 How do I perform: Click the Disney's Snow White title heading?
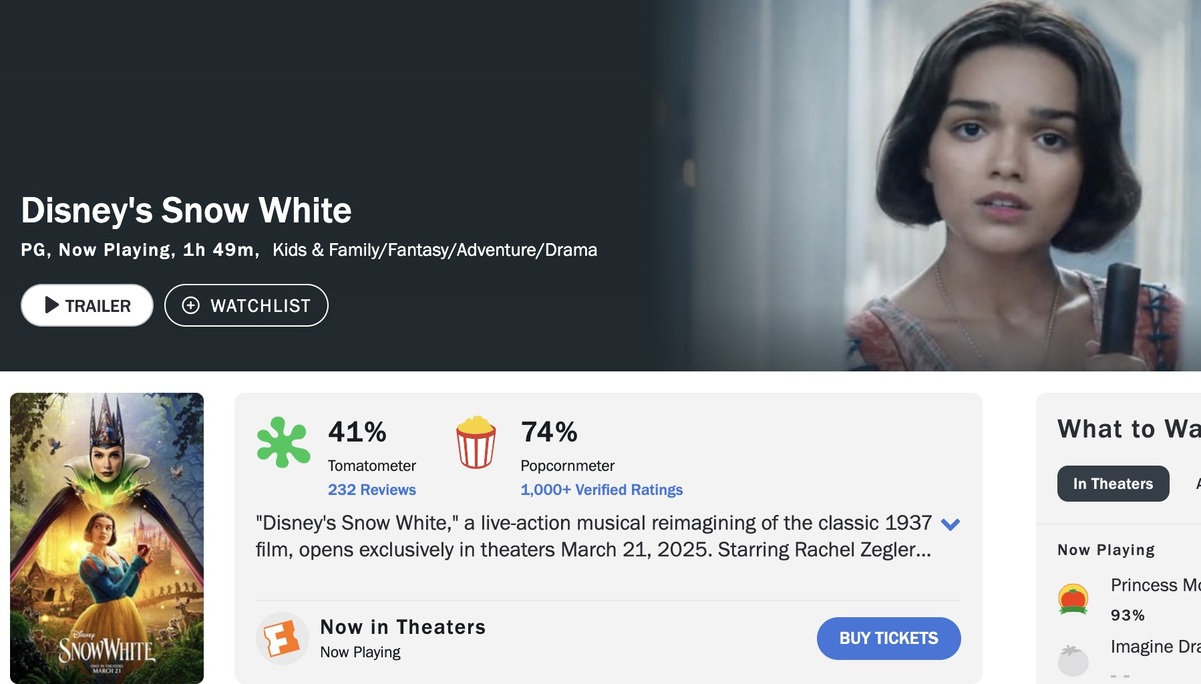(186, 210)
